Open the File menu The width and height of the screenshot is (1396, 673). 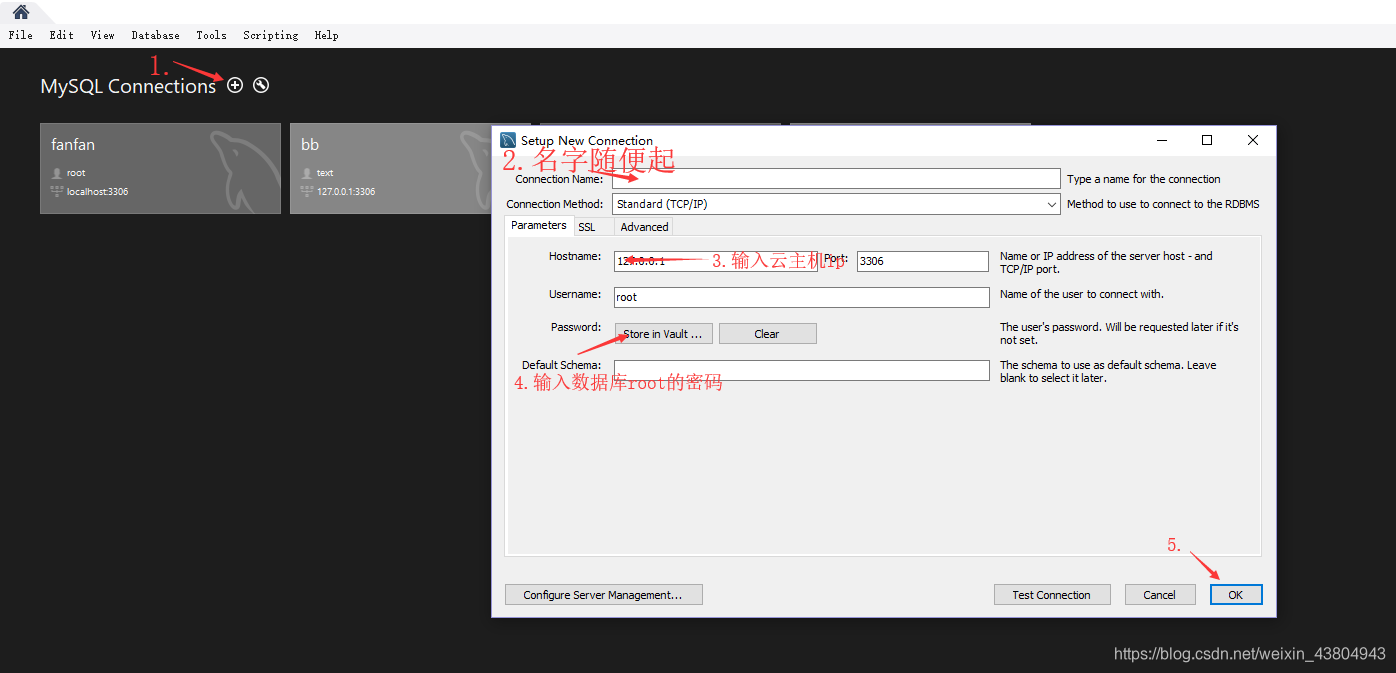click(x=21, y=35)
